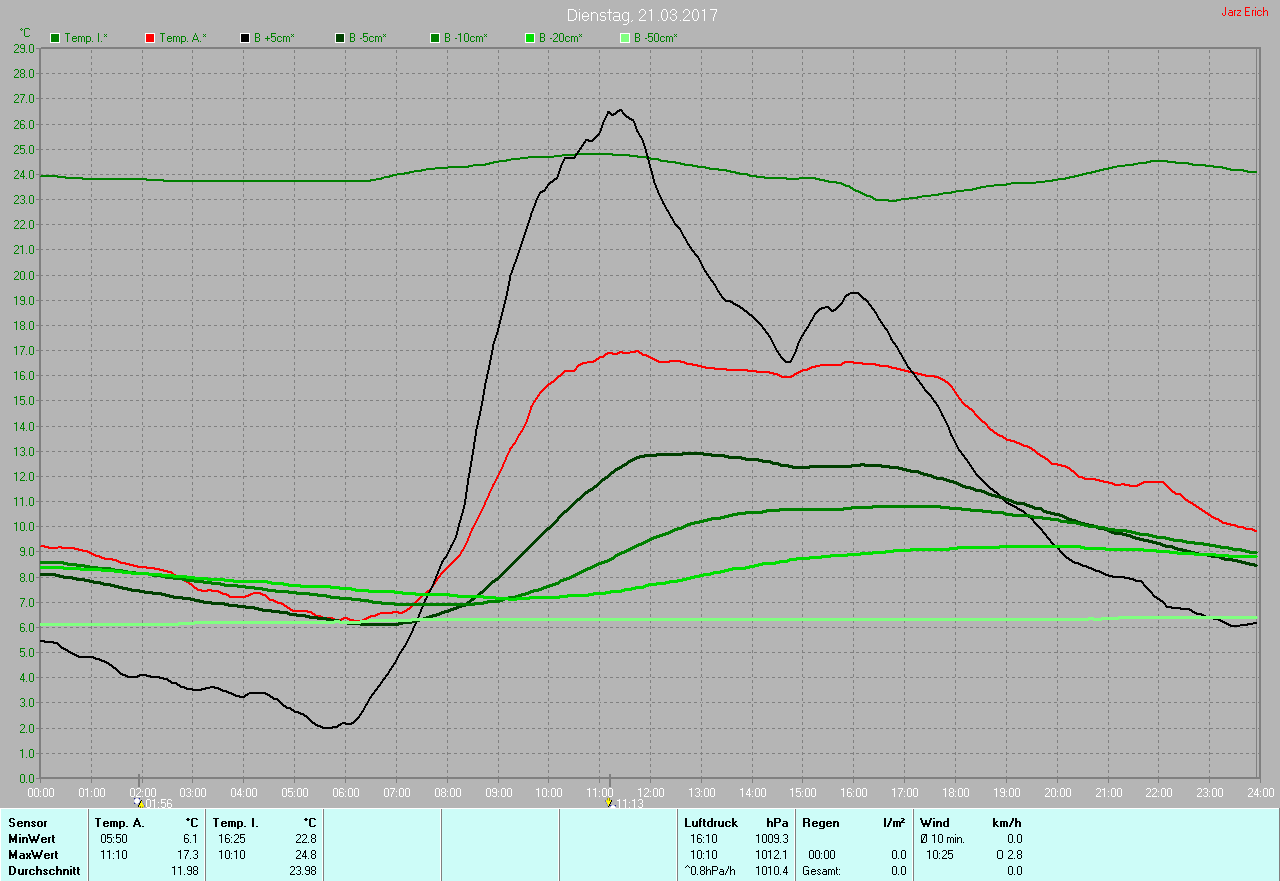Image resolution: width=1280 pixels, height=881 pixels.
Task: Select the Temp. I. table header
Action: tap(236, 823)
